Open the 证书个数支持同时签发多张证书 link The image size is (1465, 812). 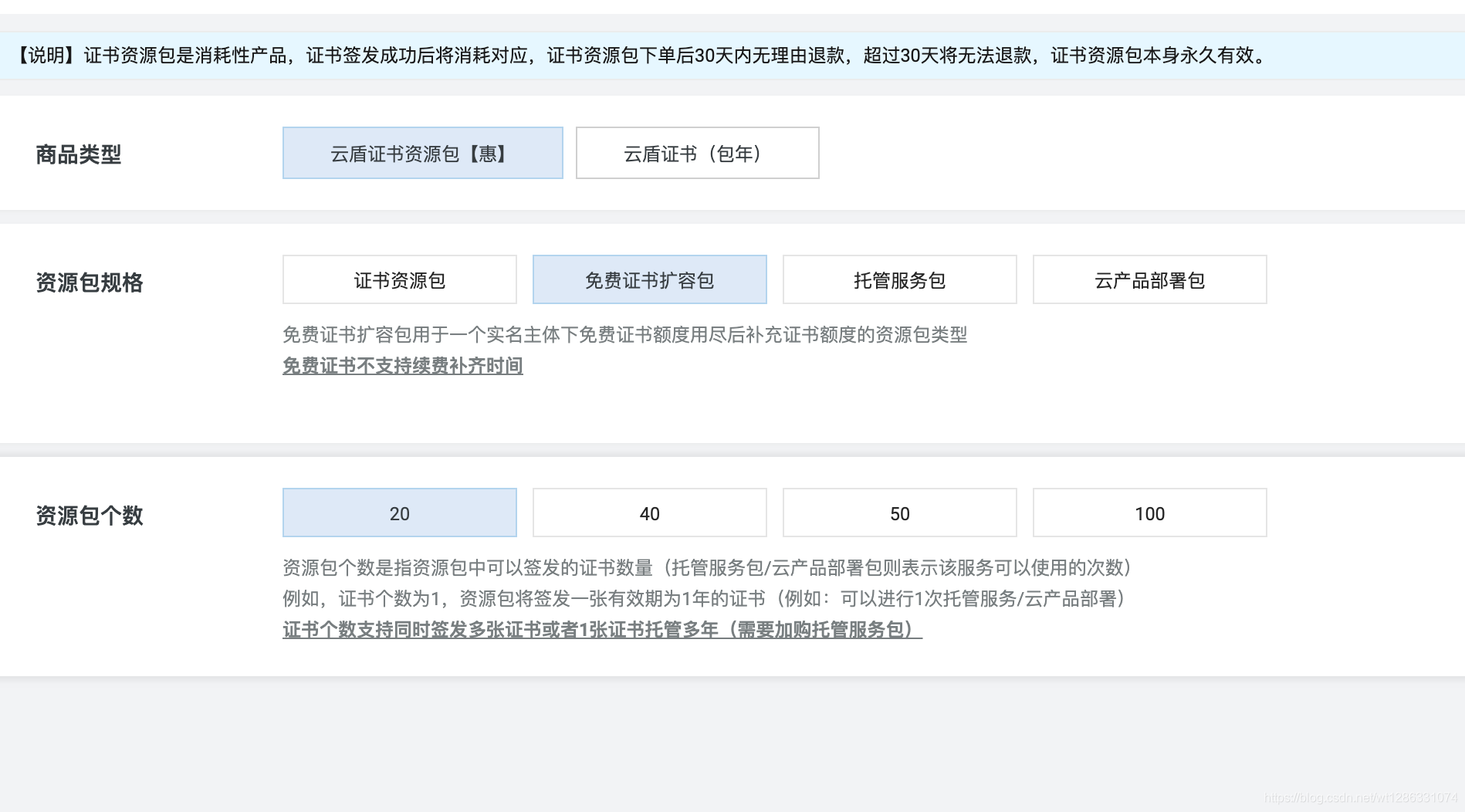point(602,630)
